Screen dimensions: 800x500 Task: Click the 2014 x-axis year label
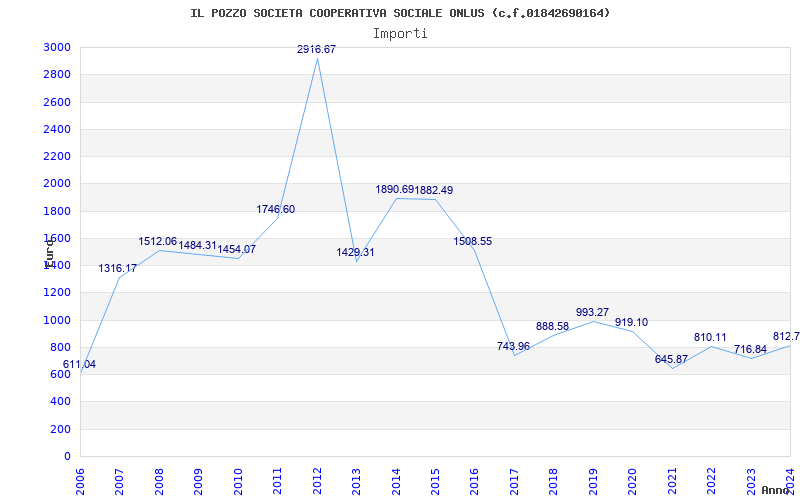point(396,482)
